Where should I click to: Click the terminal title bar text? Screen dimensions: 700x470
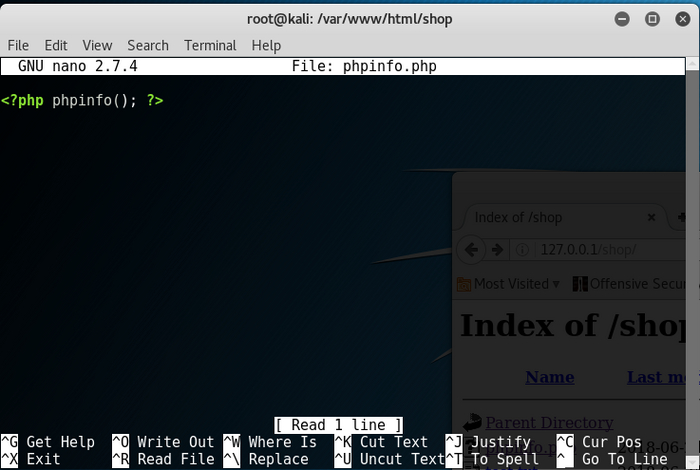pyautogui.click(x=350, y=19)
